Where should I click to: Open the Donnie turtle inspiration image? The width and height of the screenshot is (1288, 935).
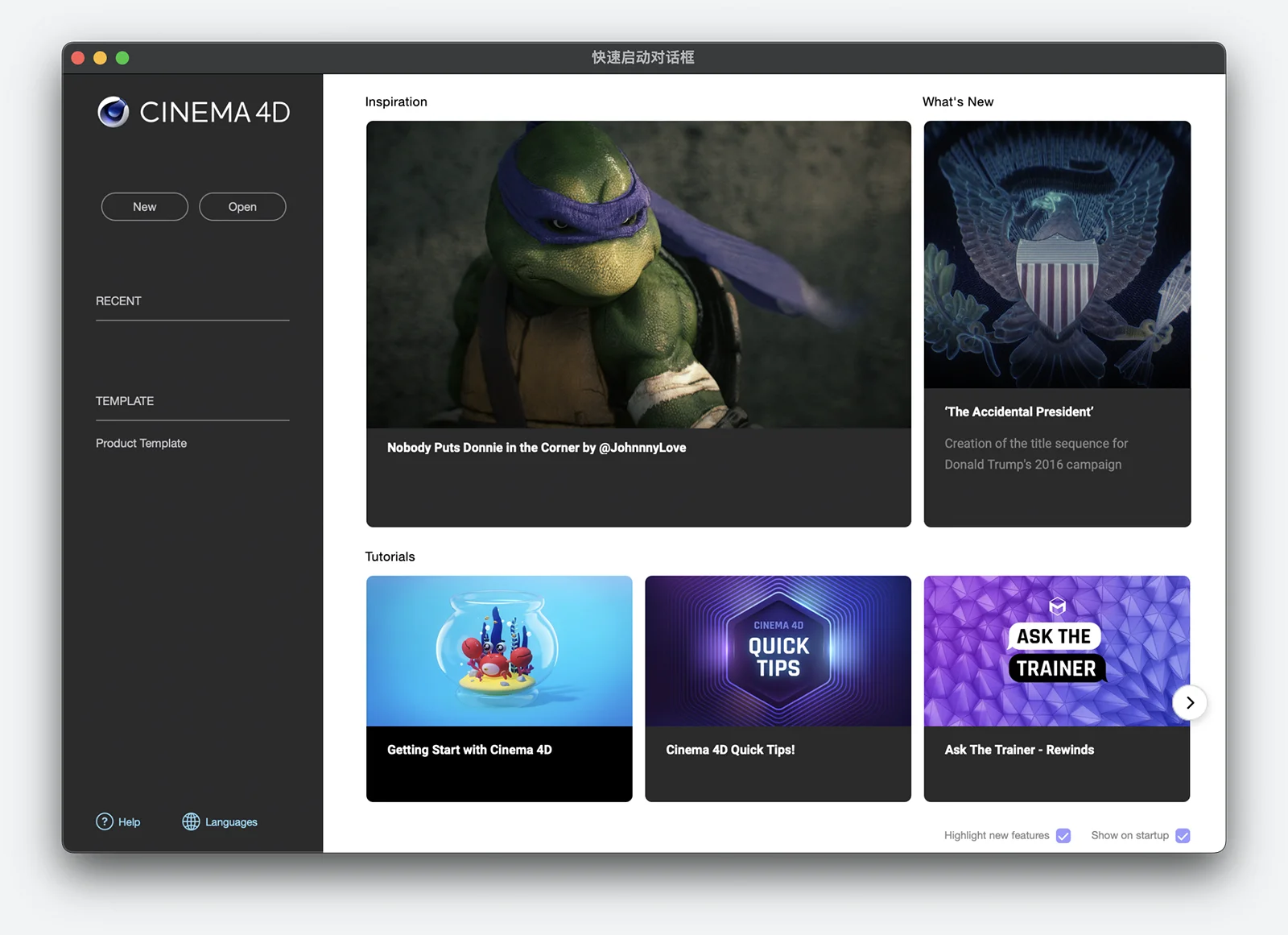638,275
